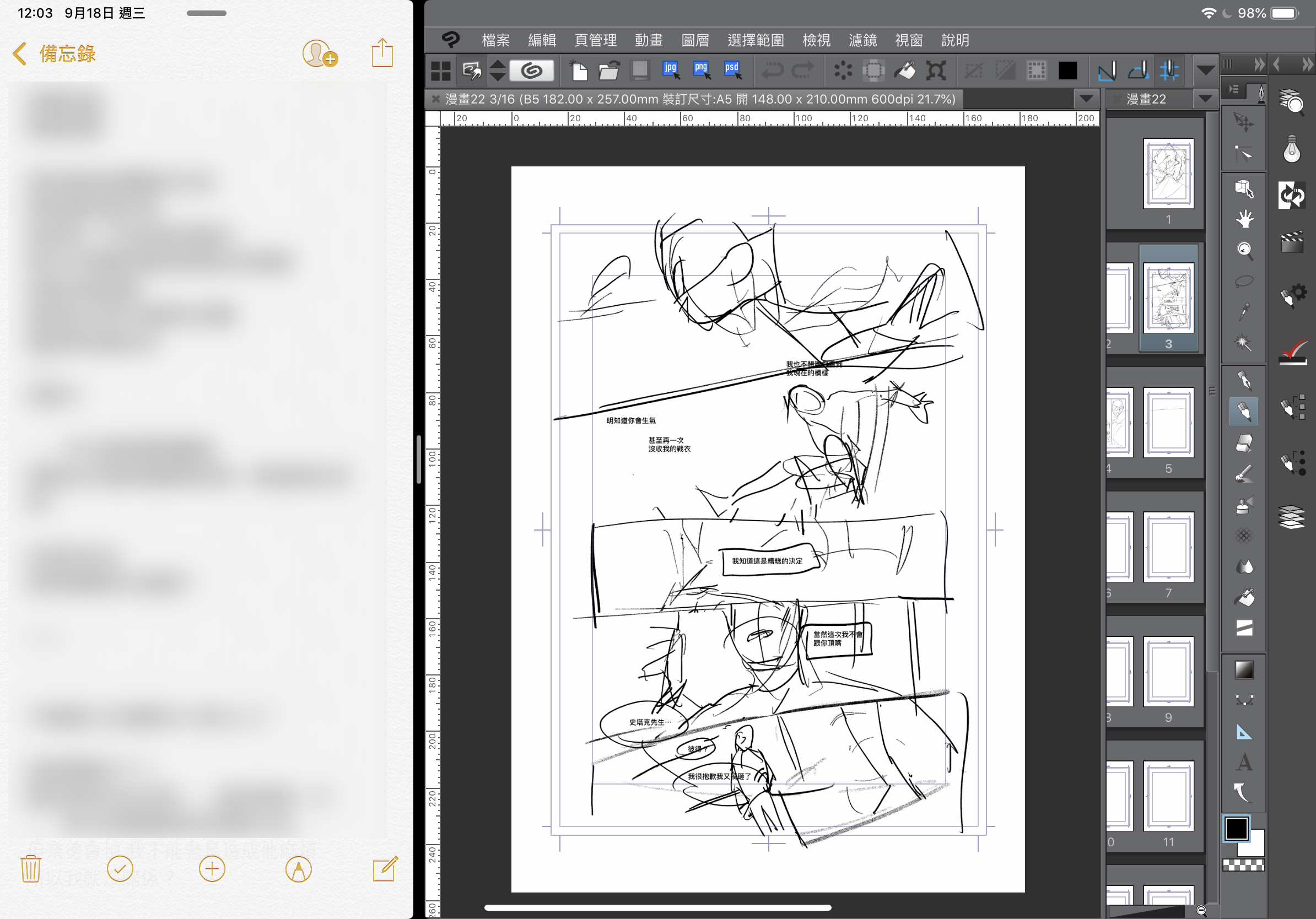Select the black foreground color swatch
This screenshot has width=1316, height=919.
click(1236, 828)
